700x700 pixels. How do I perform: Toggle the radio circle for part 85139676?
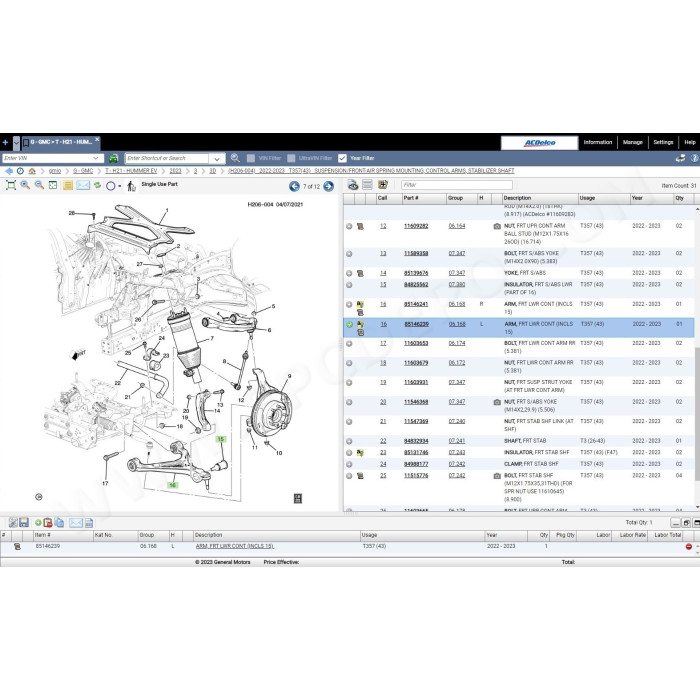click(x=349, y=273)
